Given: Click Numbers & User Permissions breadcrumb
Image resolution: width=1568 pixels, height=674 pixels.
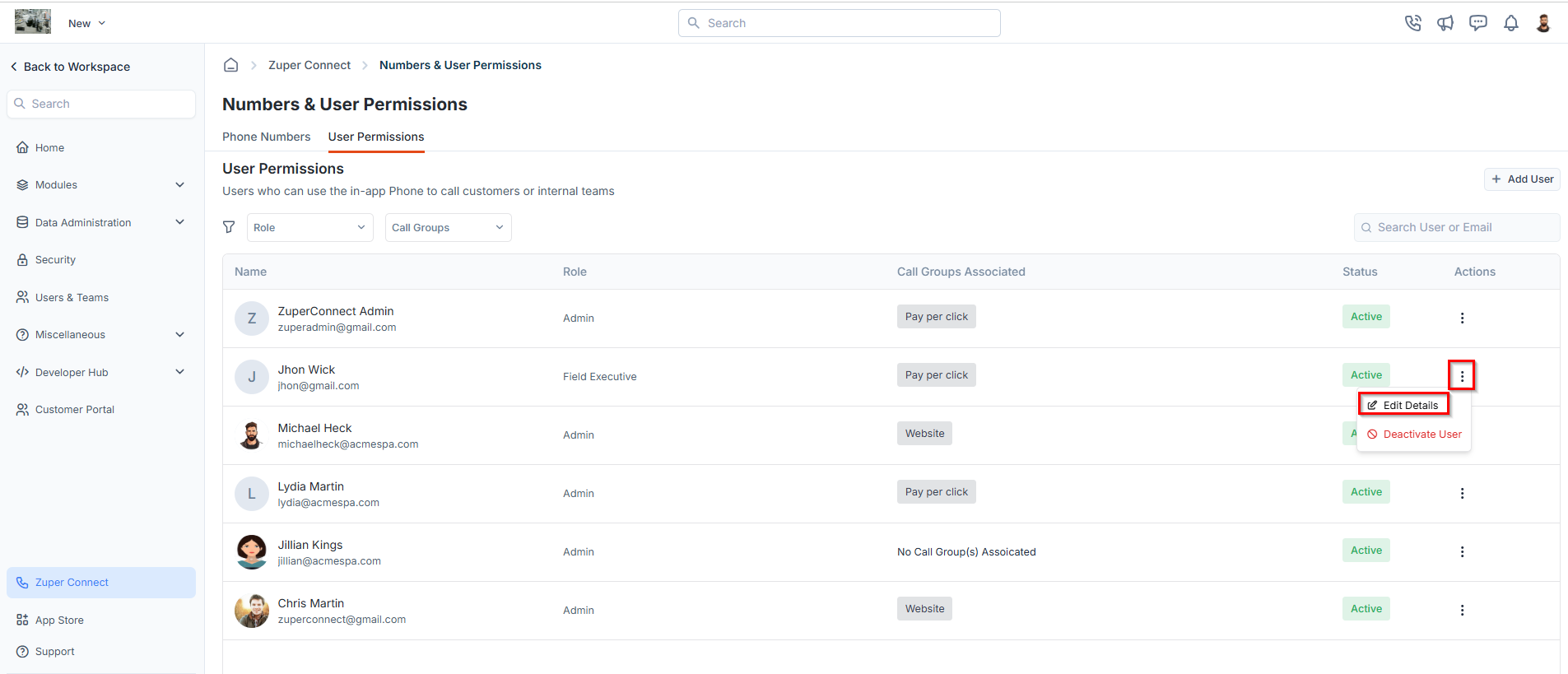Looking at the screenshot, I should [460, 65].
